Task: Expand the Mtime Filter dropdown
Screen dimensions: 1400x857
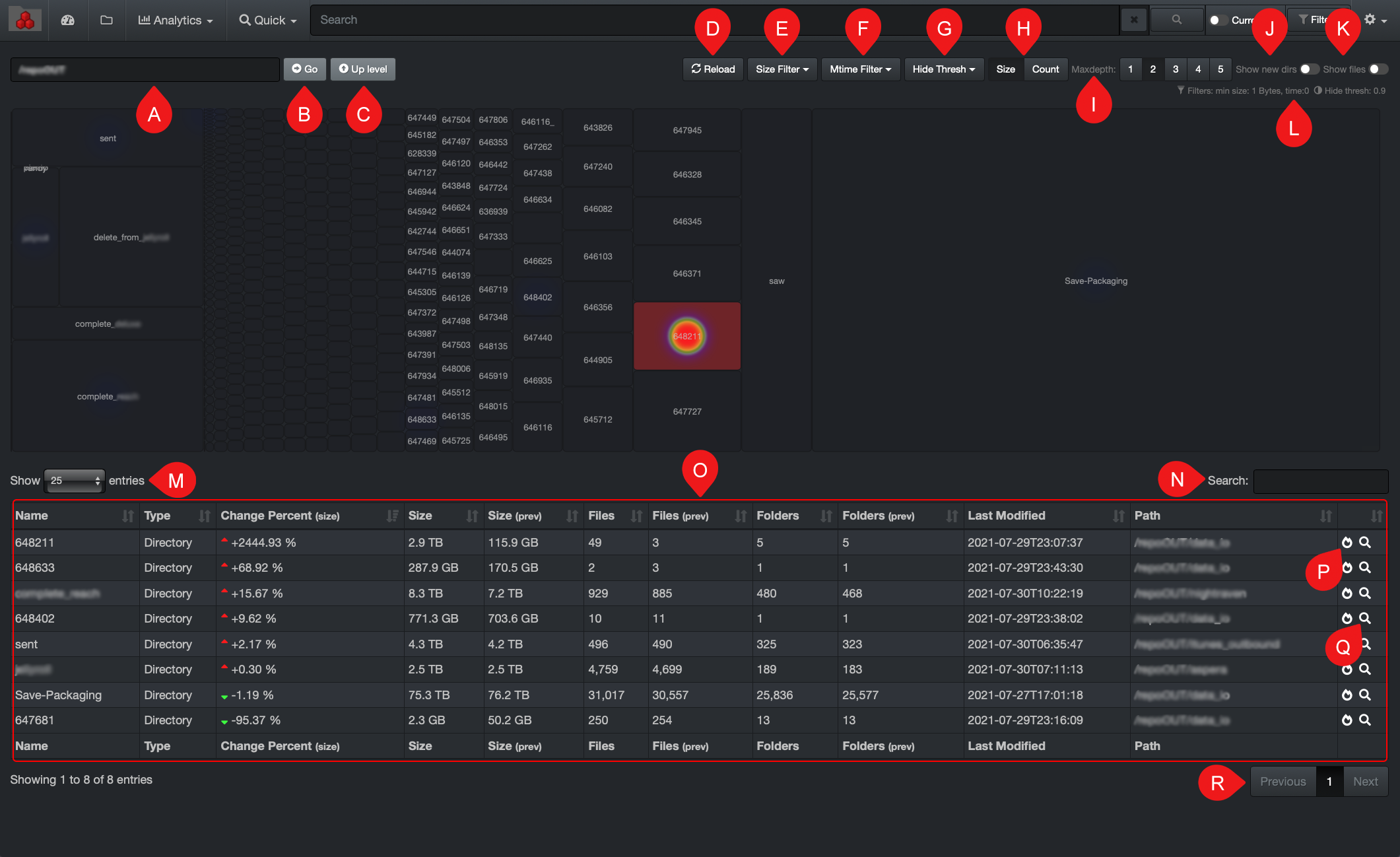Action: 860,69
